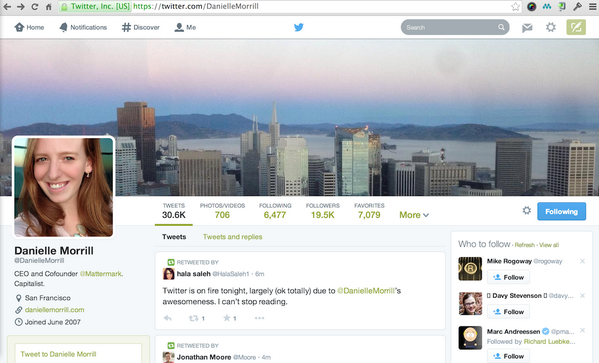The width and height of the screenshot is (599, 363).
Task: Open user actions gear beside Following
Action: point(526,210)
